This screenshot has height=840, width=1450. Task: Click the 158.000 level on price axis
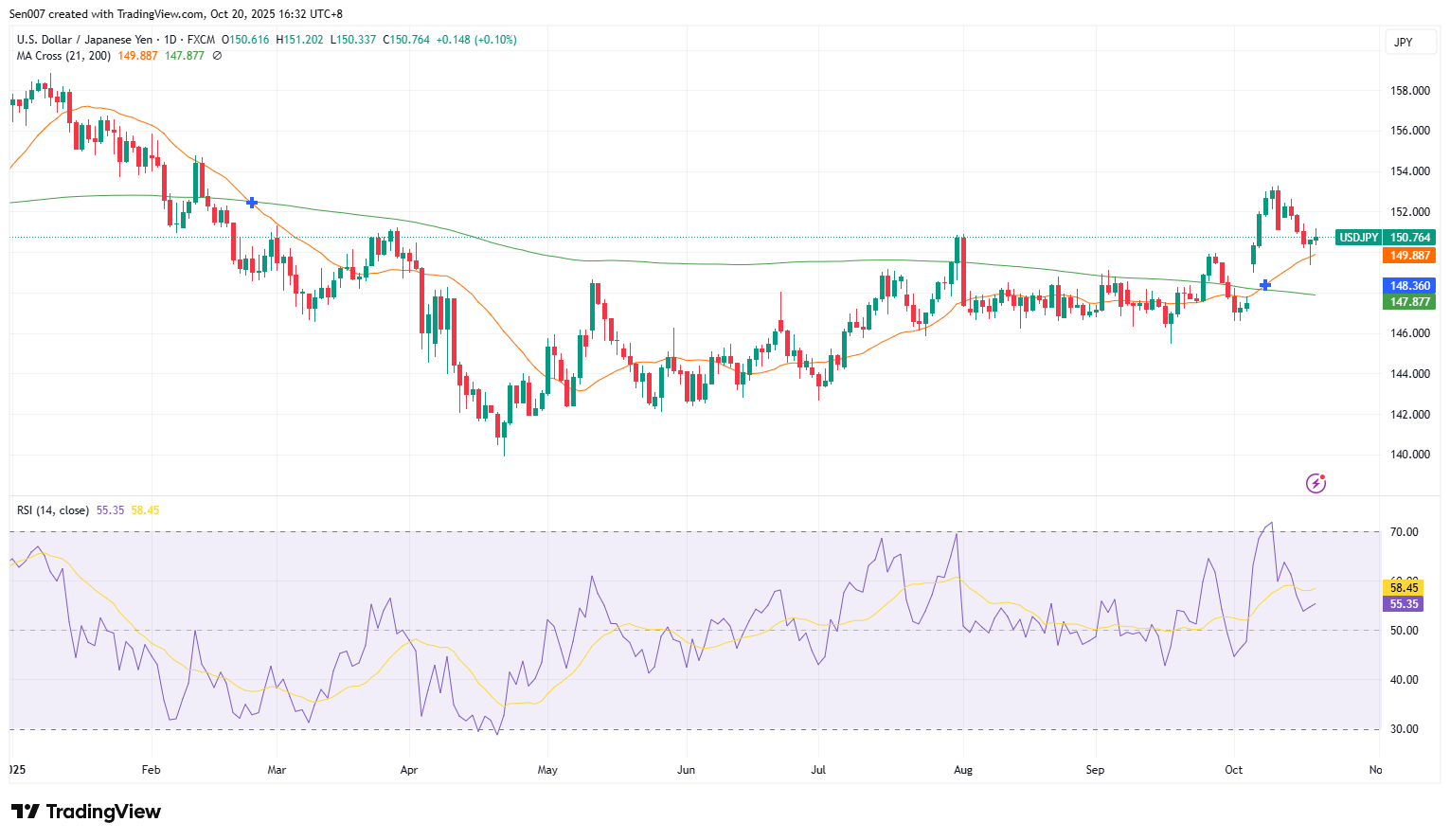point(1409,91)
